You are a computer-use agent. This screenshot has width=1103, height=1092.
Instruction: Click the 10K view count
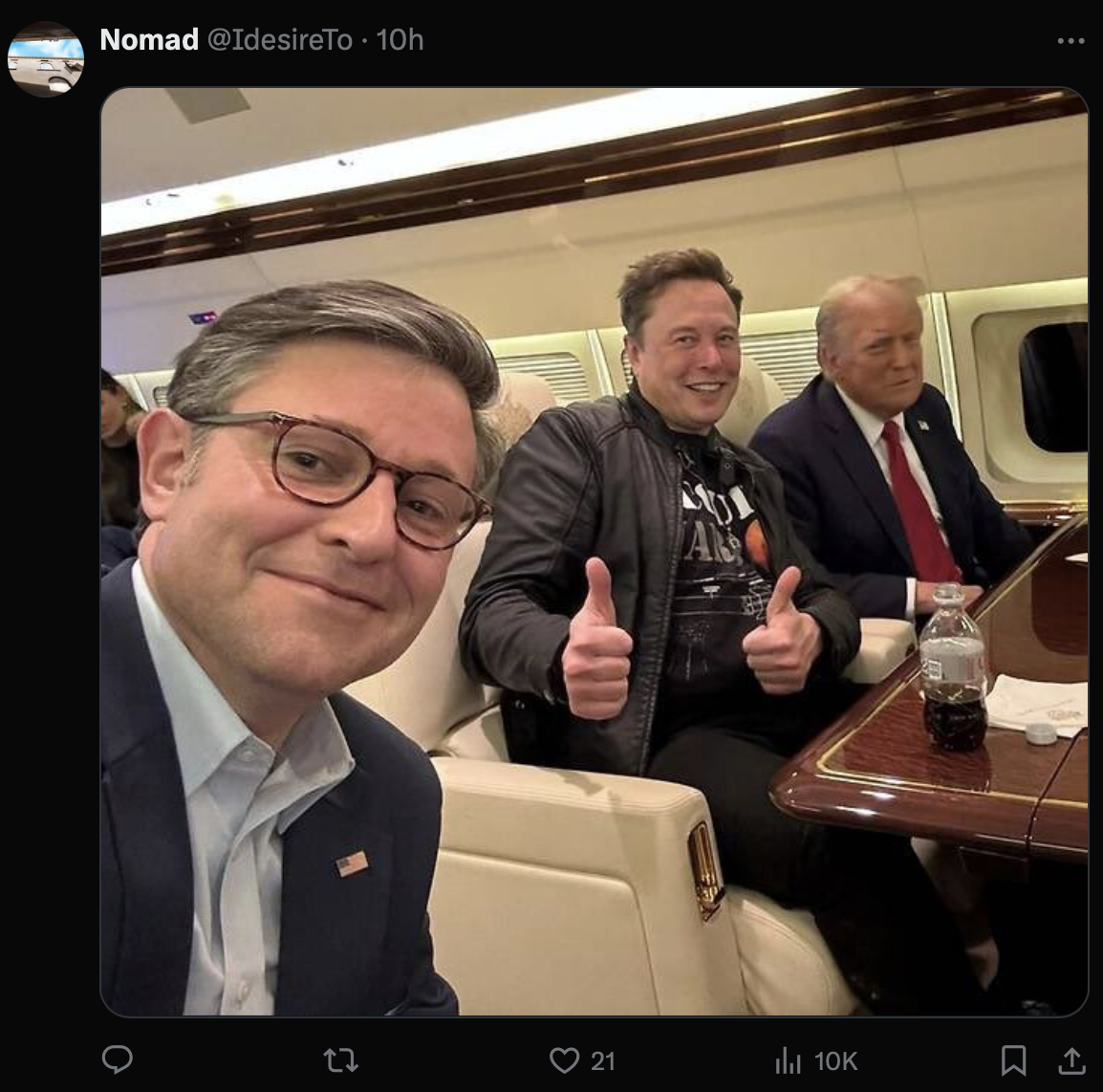(x=835, y=1060)
